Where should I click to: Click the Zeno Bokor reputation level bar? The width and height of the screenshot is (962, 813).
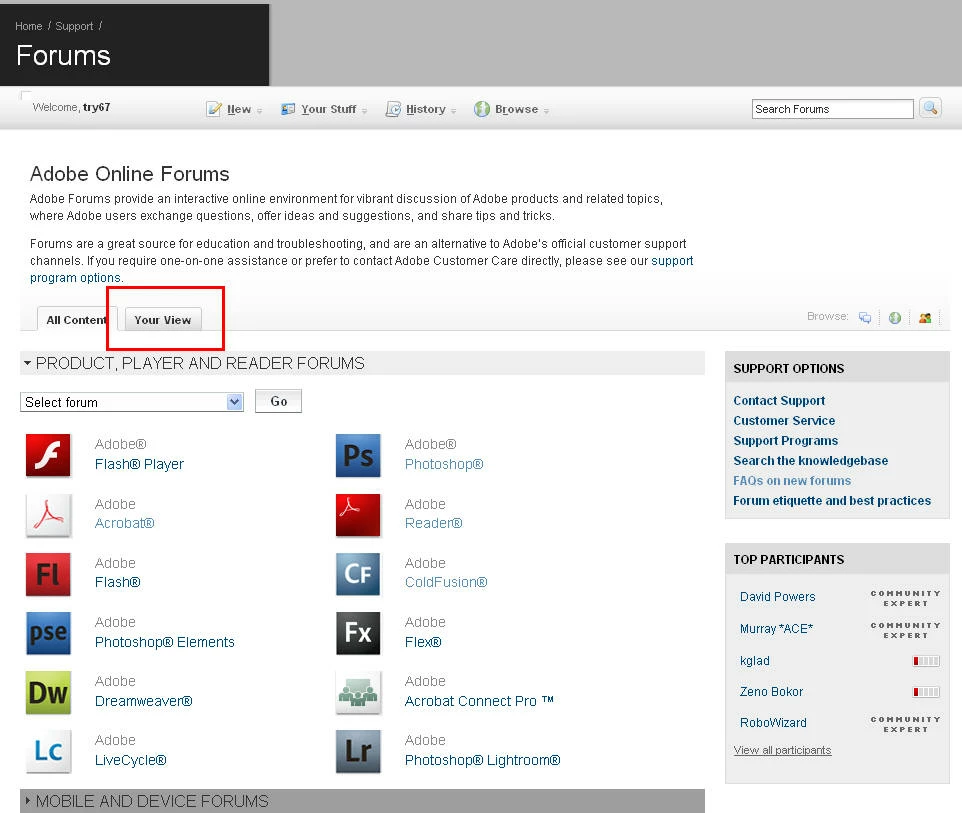tap(926, 692)
